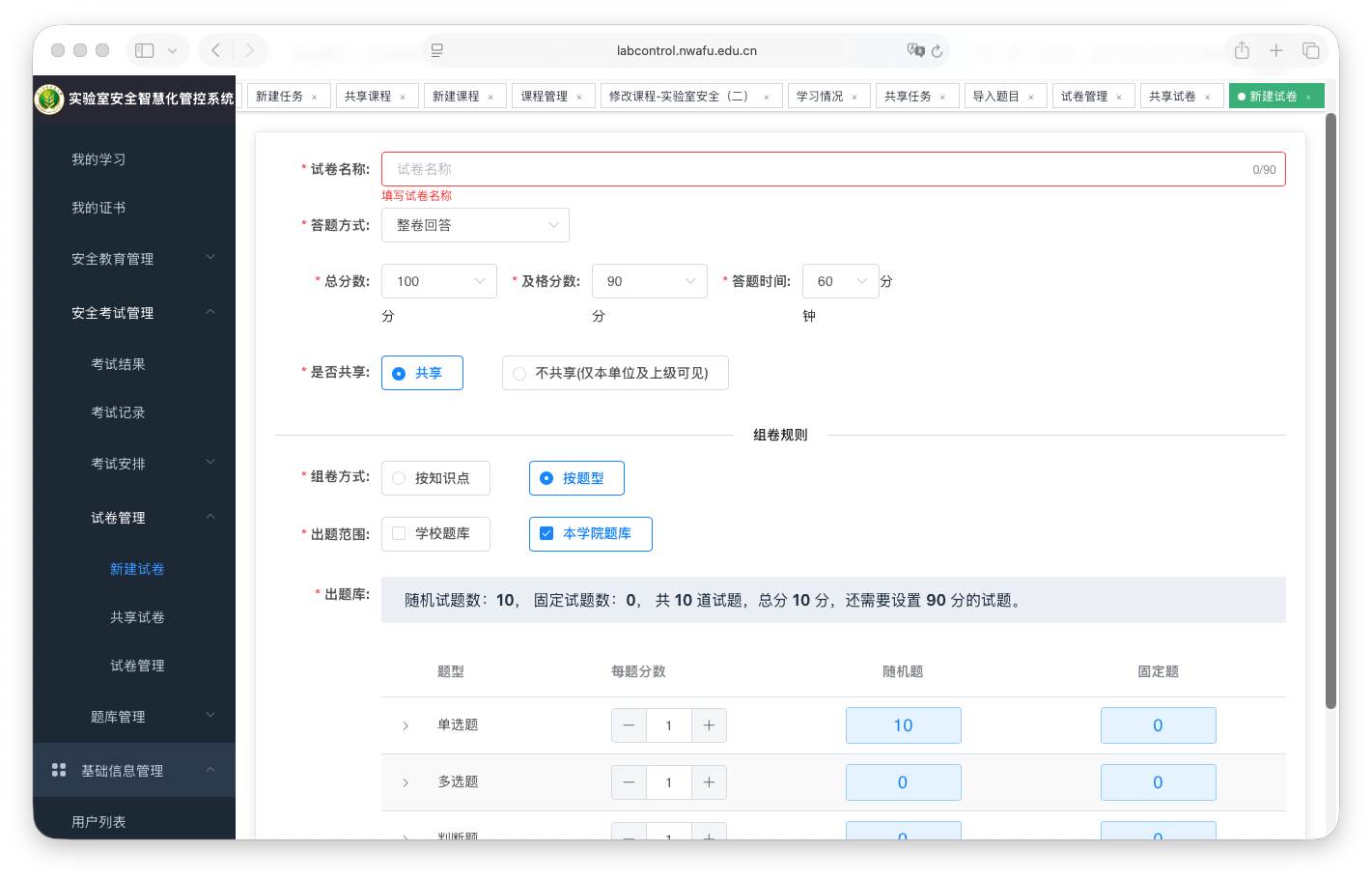
Task: Edit 单选题 每题分数 value field
Action: 668,725
